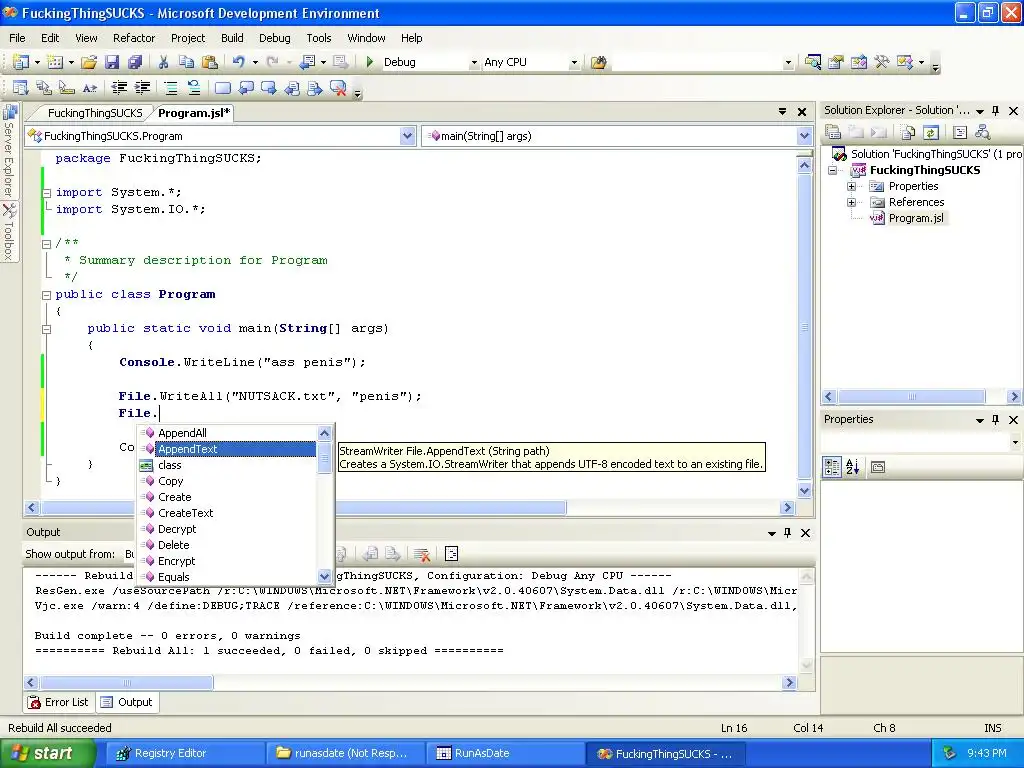Click the Paste clipboard icon
This screenshot has height=768, width=1024.
[x=210, y=62]
